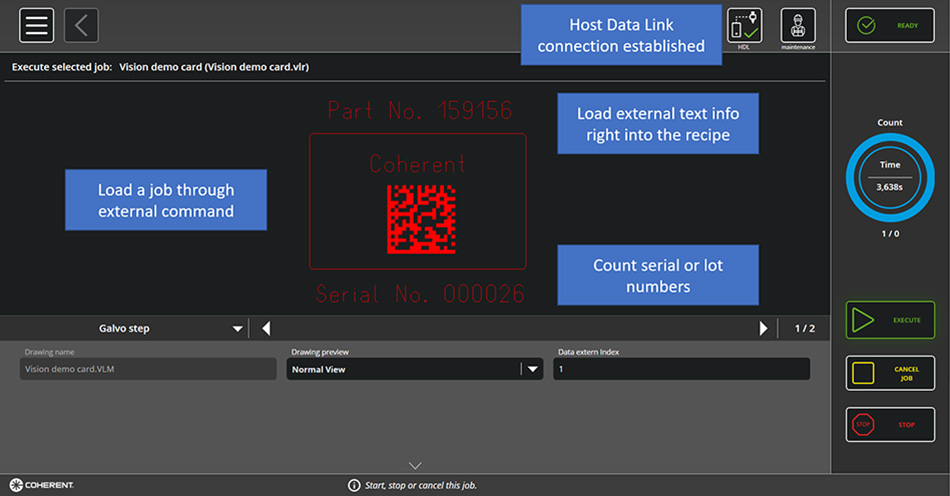Click the back arrow button
This screenshot has height=496, width=950.
[x=81, y=26]
